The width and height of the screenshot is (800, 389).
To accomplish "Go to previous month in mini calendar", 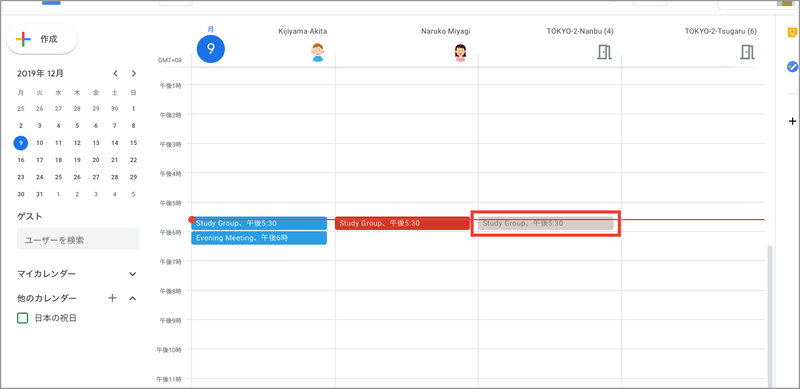I will click(115, 74).
